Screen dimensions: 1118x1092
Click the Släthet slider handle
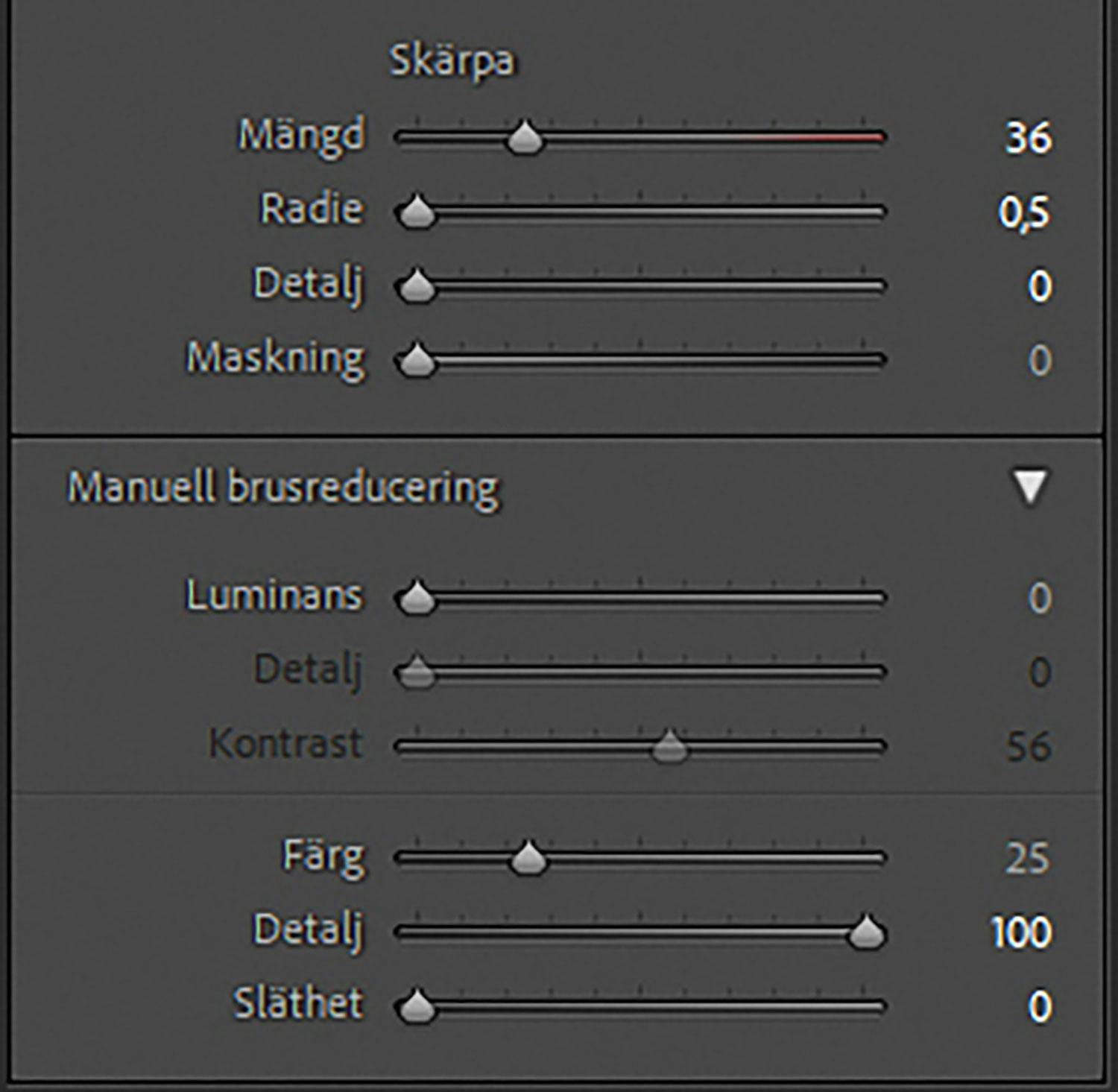tap(416, 1008)
